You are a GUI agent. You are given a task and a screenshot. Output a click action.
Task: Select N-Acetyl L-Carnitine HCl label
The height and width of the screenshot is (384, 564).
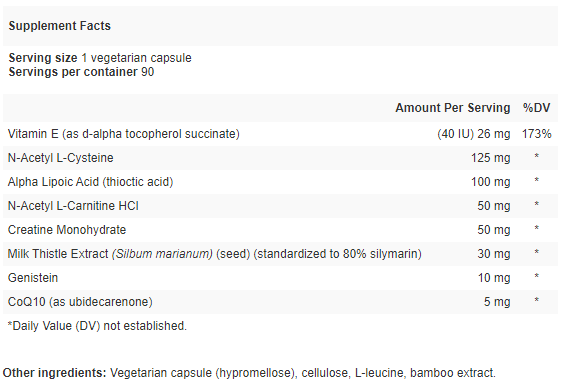[x=73, y=206]
